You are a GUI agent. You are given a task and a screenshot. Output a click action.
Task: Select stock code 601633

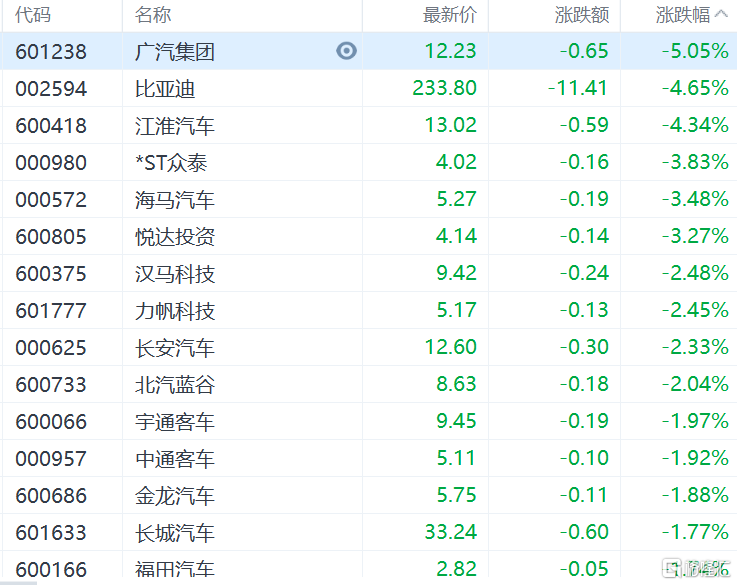51,533
